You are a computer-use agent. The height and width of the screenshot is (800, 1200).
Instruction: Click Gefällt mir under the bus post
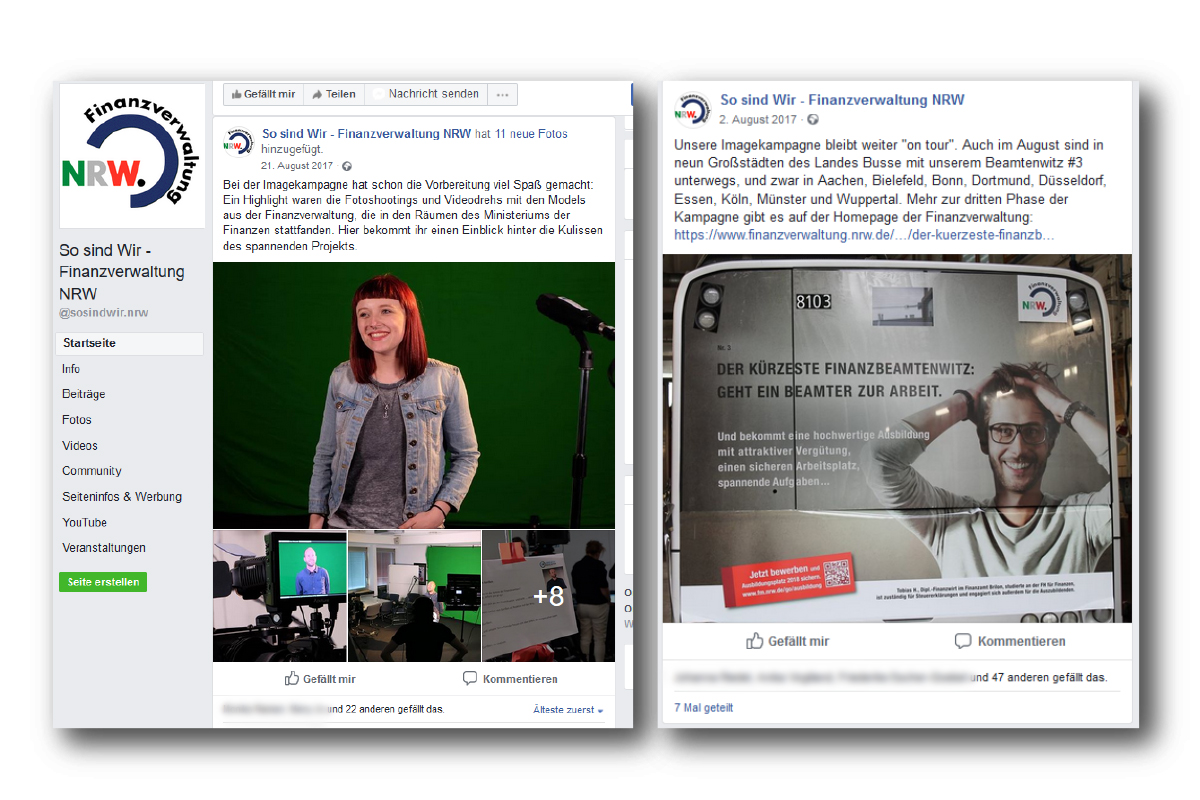click(788, 641)
